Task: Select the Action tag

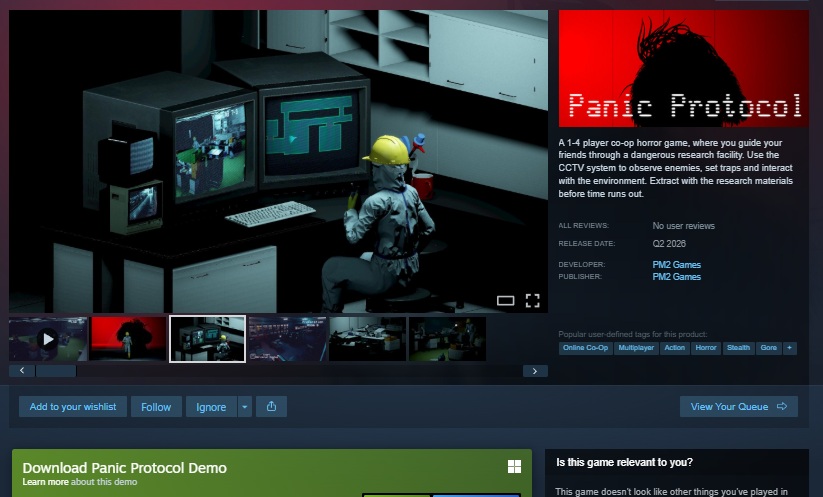Action: click(x=674, y=348)
